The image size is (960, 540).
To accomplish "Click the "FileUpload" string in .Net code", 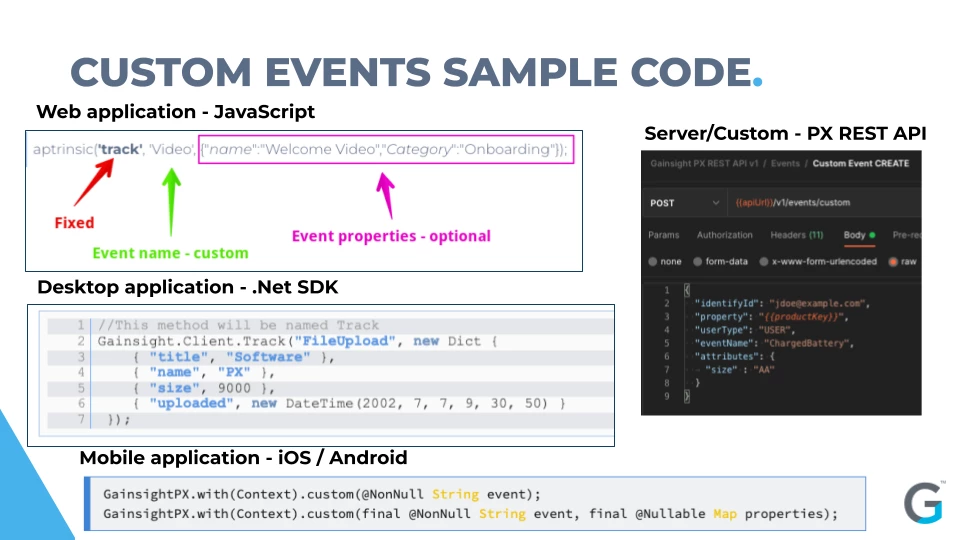I will (x=345, y=341).
